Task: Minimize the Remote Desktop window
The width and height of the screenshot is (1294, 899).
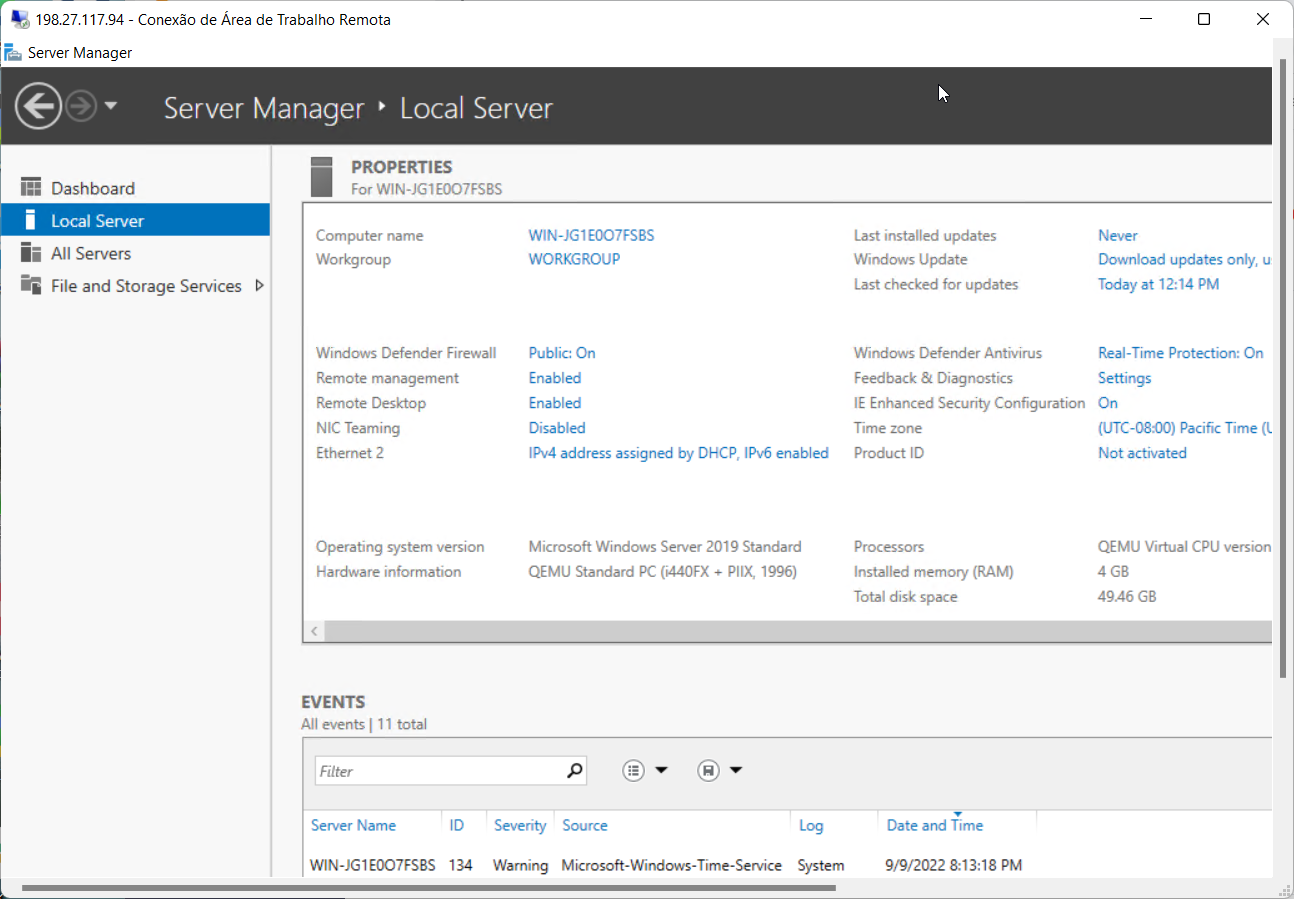Action: 1145,19
